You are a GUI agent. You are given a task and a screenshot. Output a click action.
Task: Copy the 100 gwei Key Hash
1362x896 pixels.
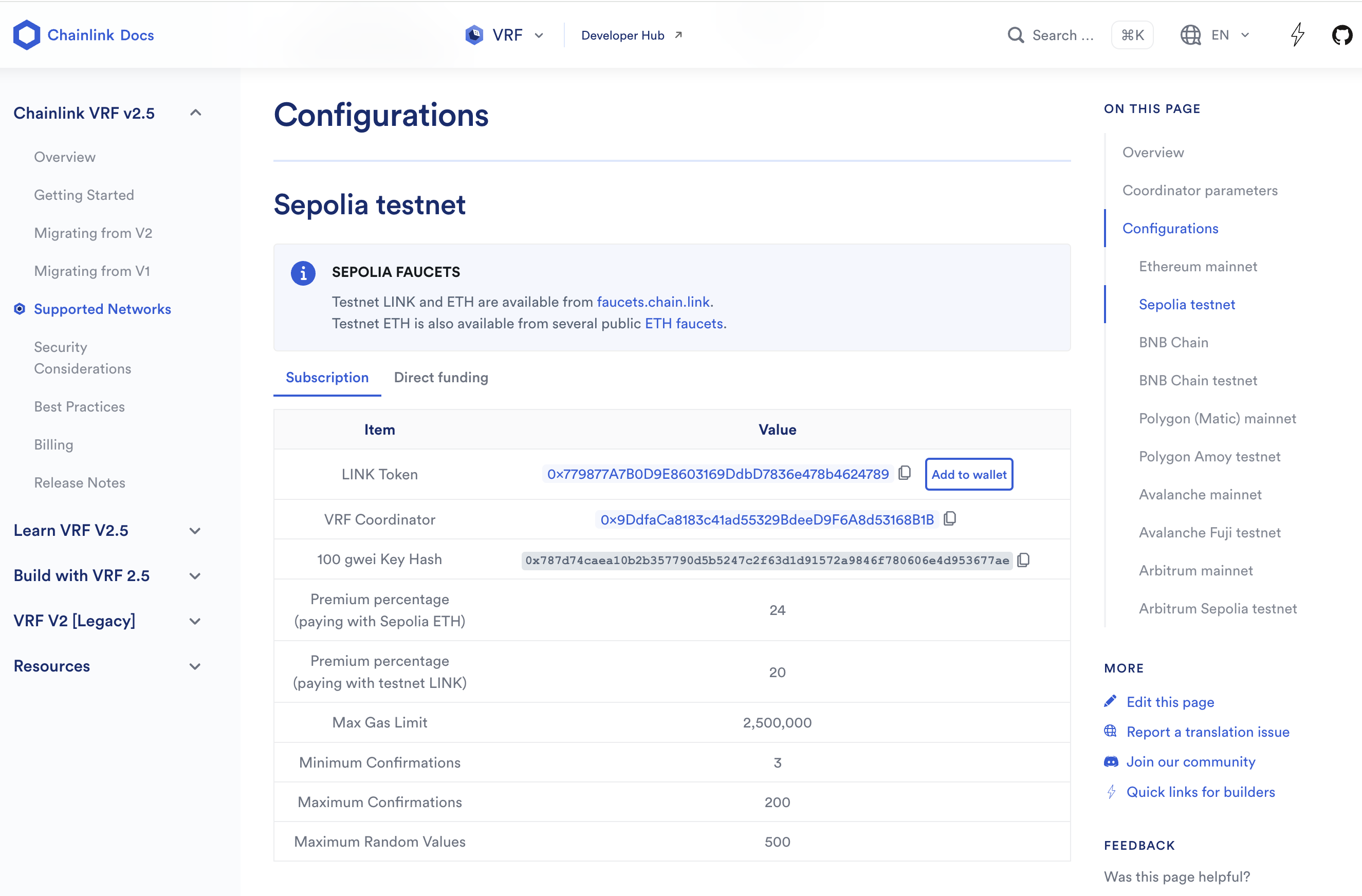pyautogui.click(x=1024, y=559)
